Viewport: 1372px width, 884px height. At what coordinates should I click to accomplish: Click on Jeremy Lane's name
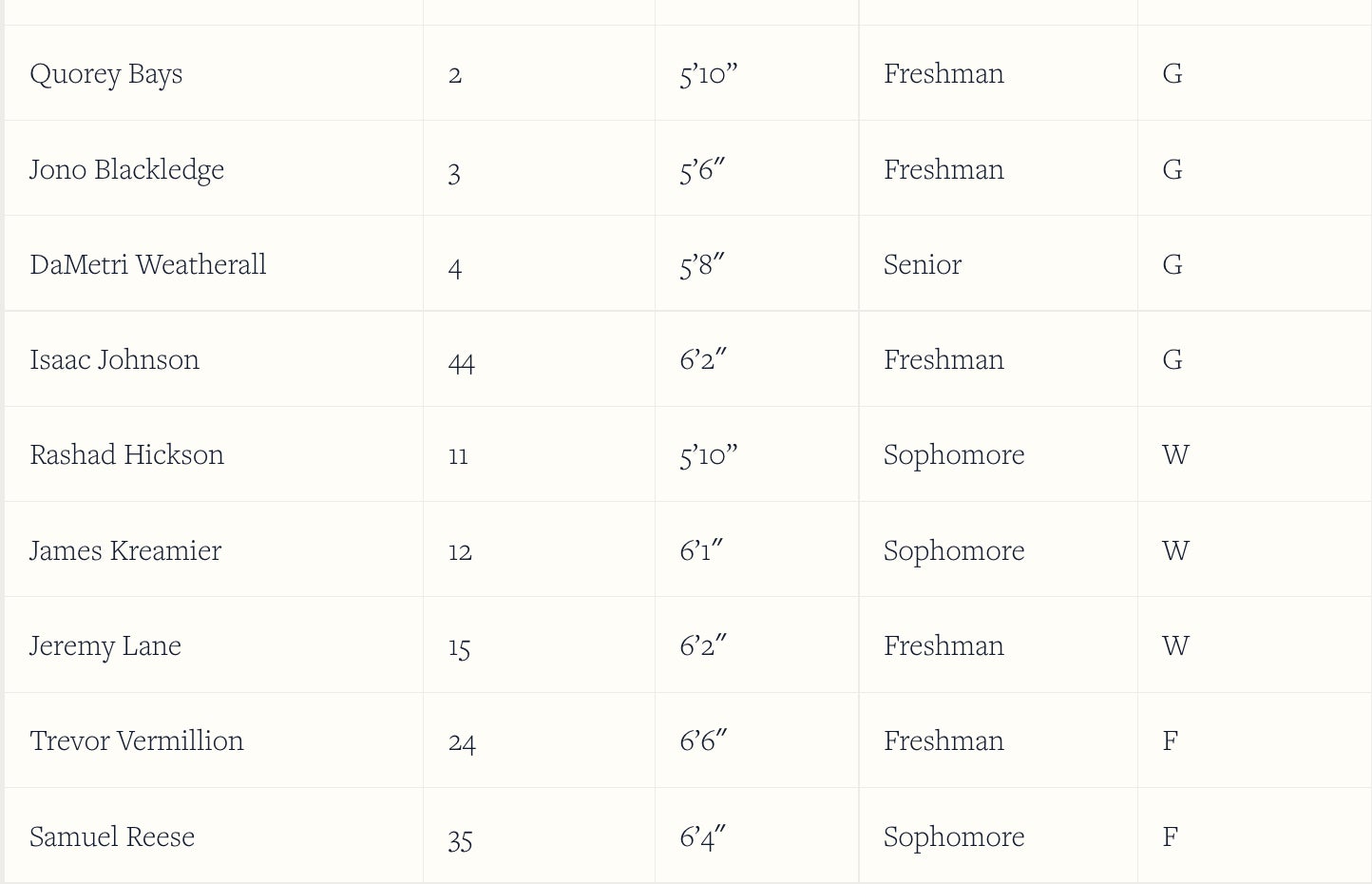tap(105, 645)
